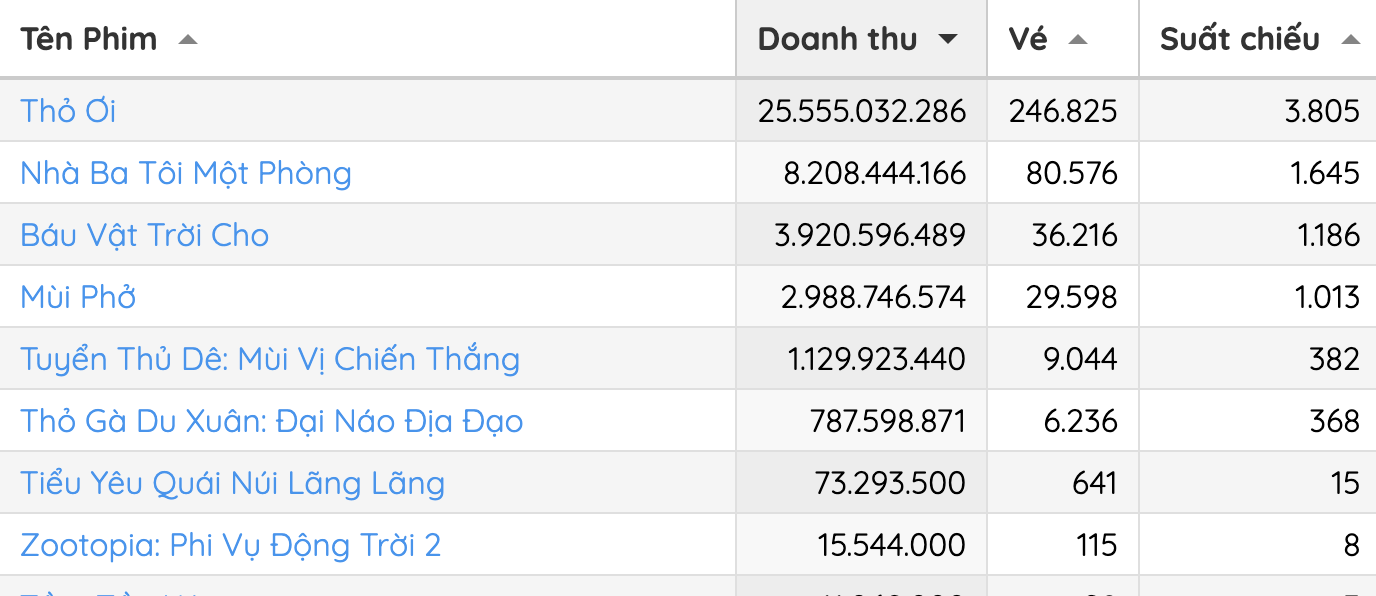This screenshot has height=596, width=1376.
Task: Sort table by Doanh thu column text
Action: click(x=837, y=40)
